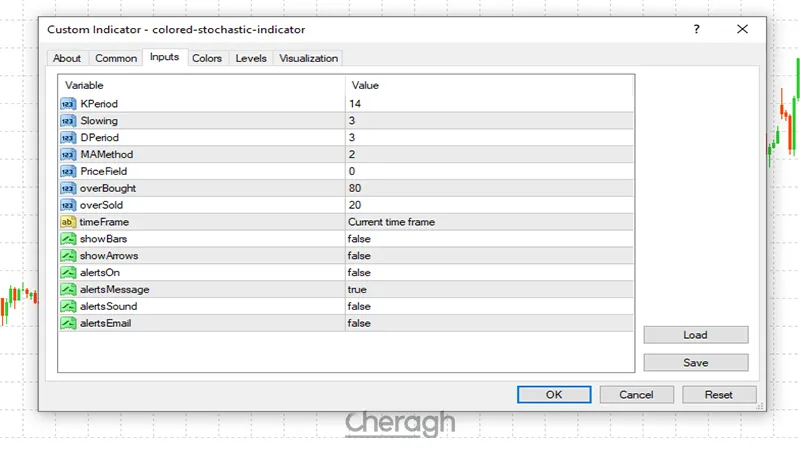Open the Levels tab
This screenshot has width=800, height=450.
tap(251, 59)
